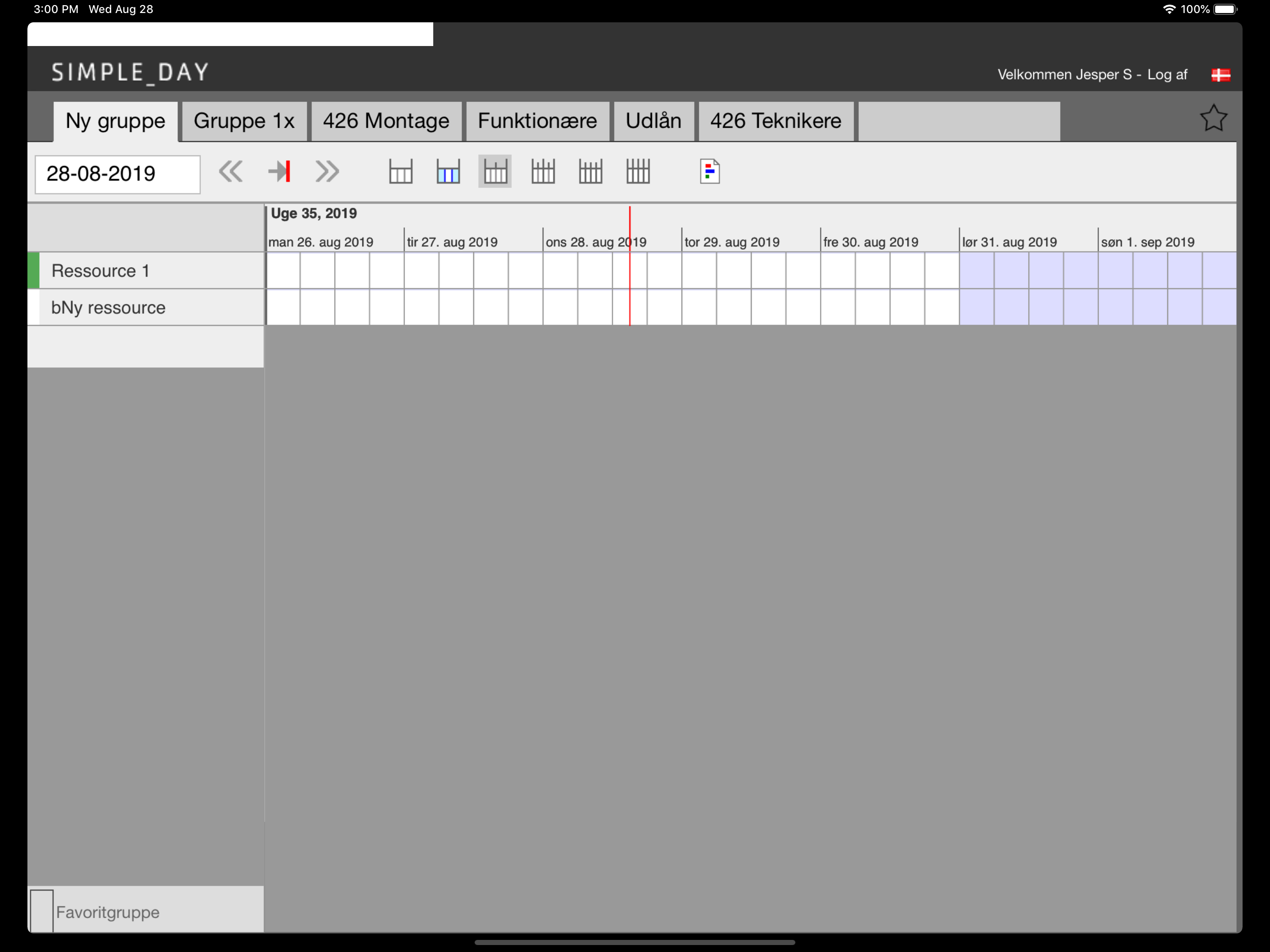Go to the previous period with double-left chevron
Screen dimensions: 1270x952
[x=231, y=172]
